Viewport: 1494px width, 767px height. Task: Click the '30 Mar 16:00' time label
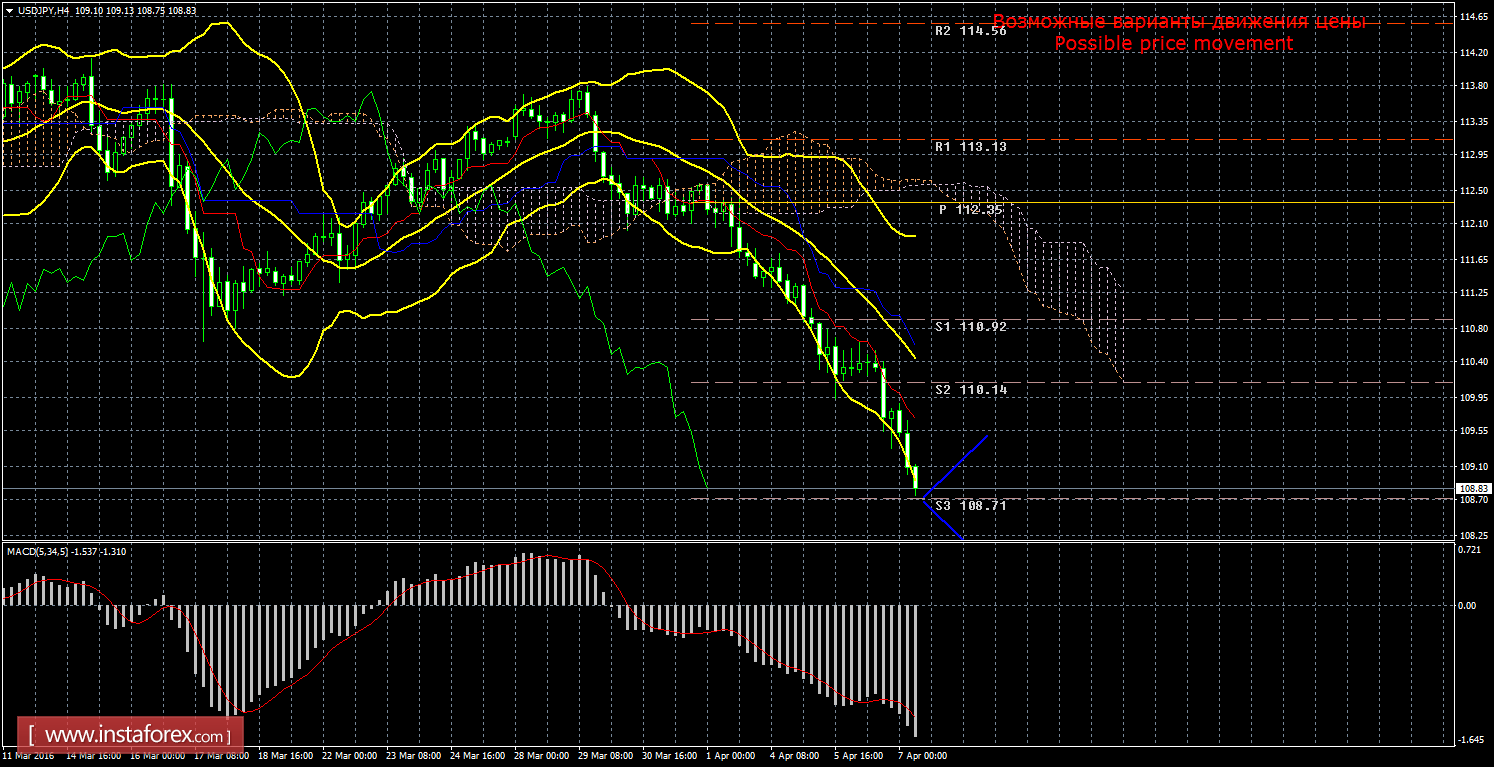coord(670,756)
